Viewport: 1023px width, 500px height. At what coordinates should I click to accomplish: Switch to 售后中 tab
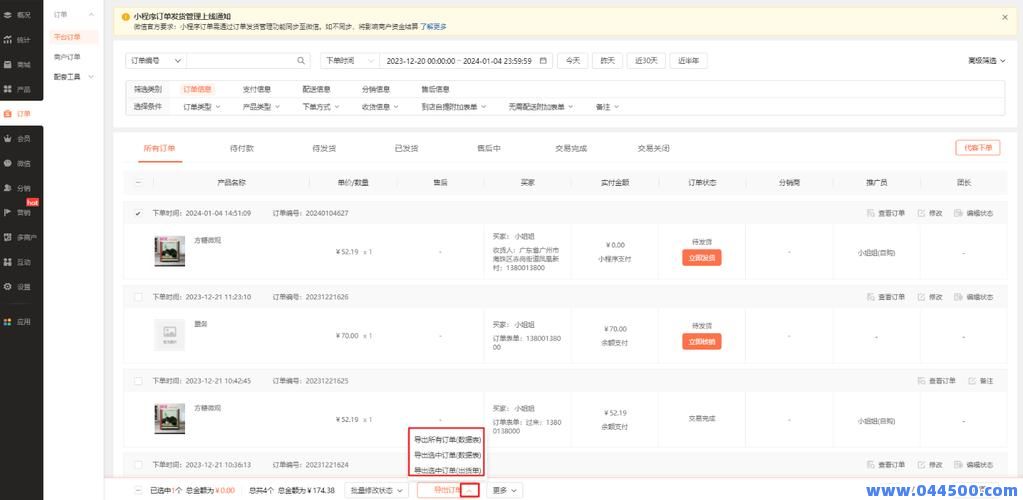pyautogui.click(x=489, y=149)
